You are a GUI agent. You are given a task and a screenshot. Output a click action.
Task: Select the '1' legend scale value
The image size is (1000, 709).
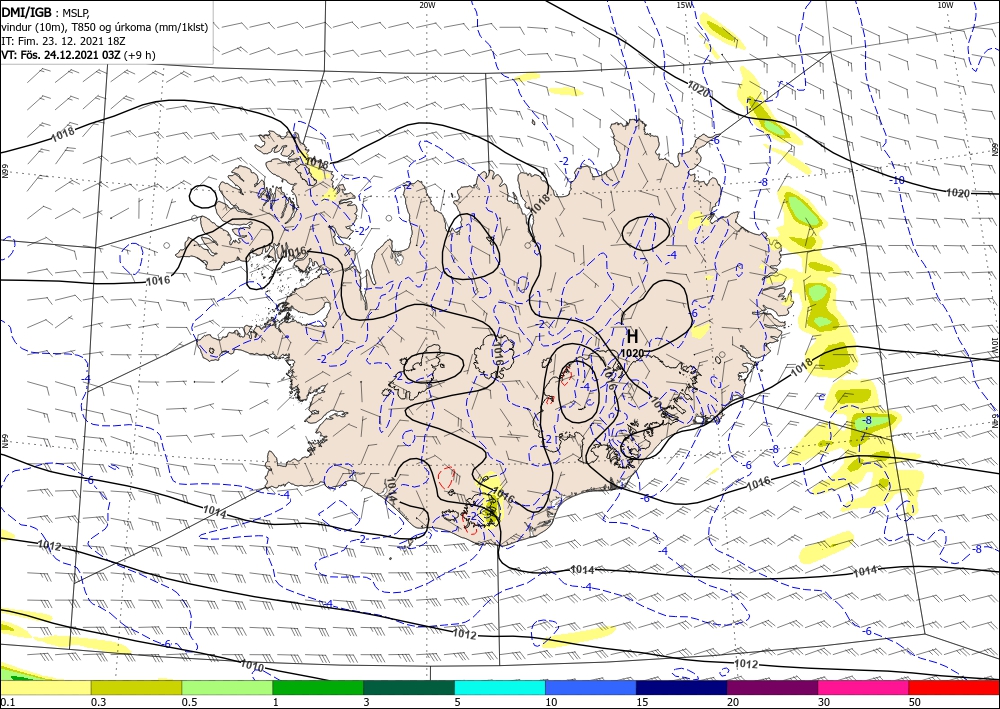(x=276, y=702)
